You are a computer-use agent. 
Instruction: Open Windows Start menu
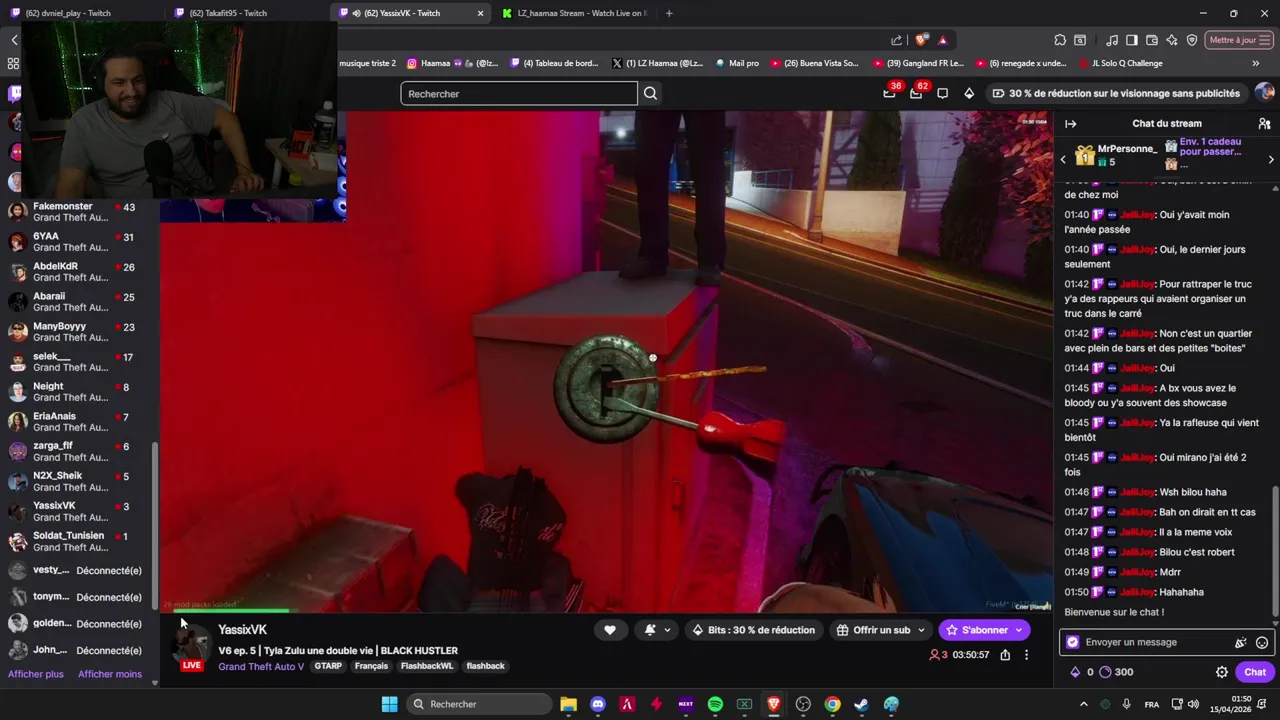(389, 704)
